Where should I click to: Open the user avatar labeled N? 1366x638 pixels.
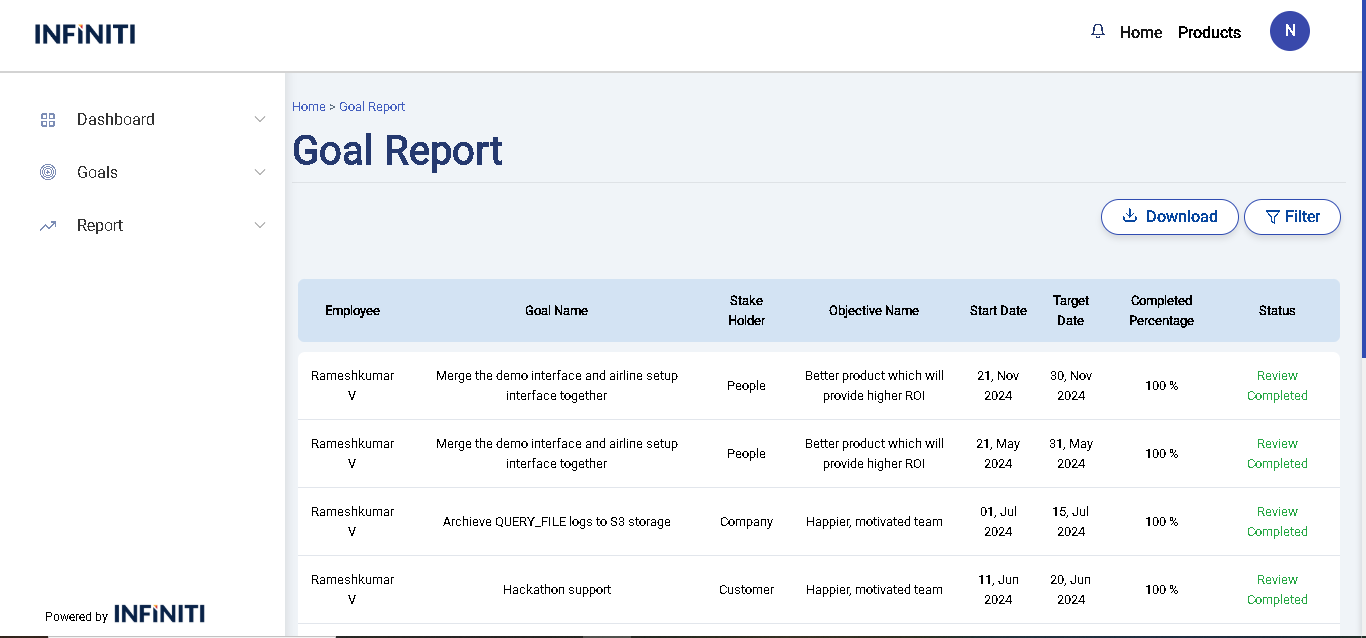tap(1289, 31)
